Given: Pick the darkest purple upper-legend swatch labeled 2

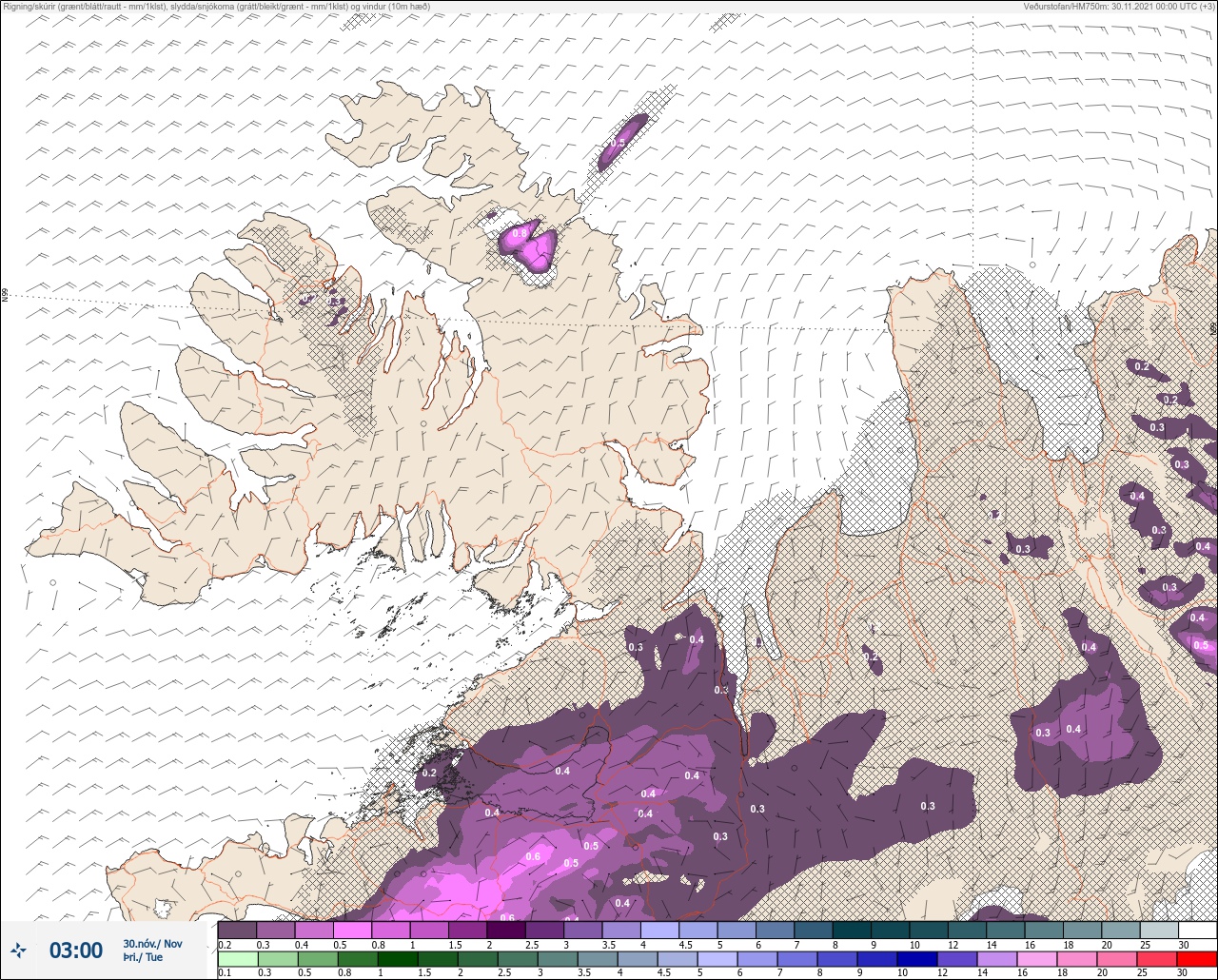Looking at the screenshot, I should 505,930.
